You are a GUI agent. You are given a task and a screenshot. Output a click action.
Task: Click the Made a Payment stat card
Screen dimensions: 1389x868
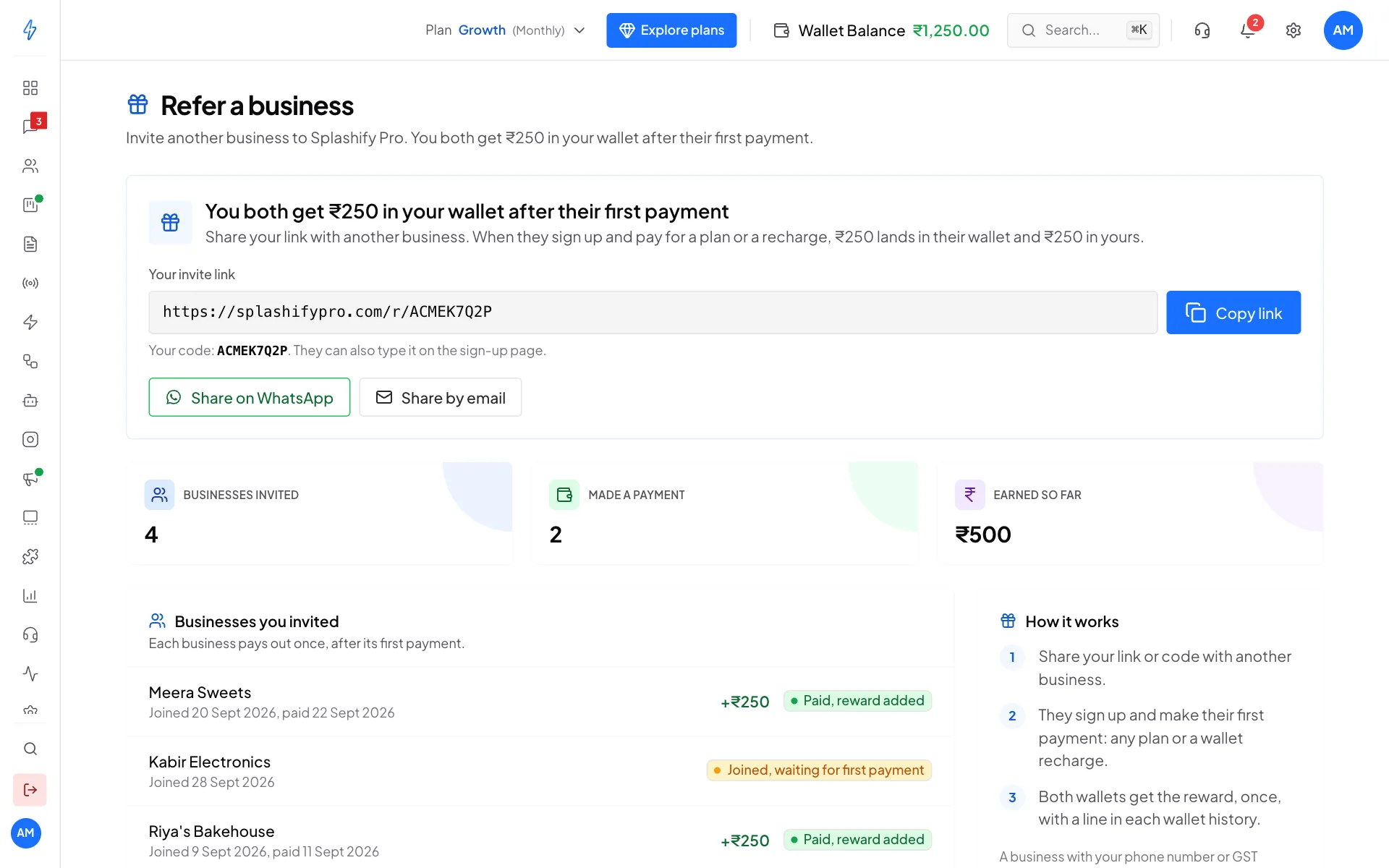tap(725, 513)
